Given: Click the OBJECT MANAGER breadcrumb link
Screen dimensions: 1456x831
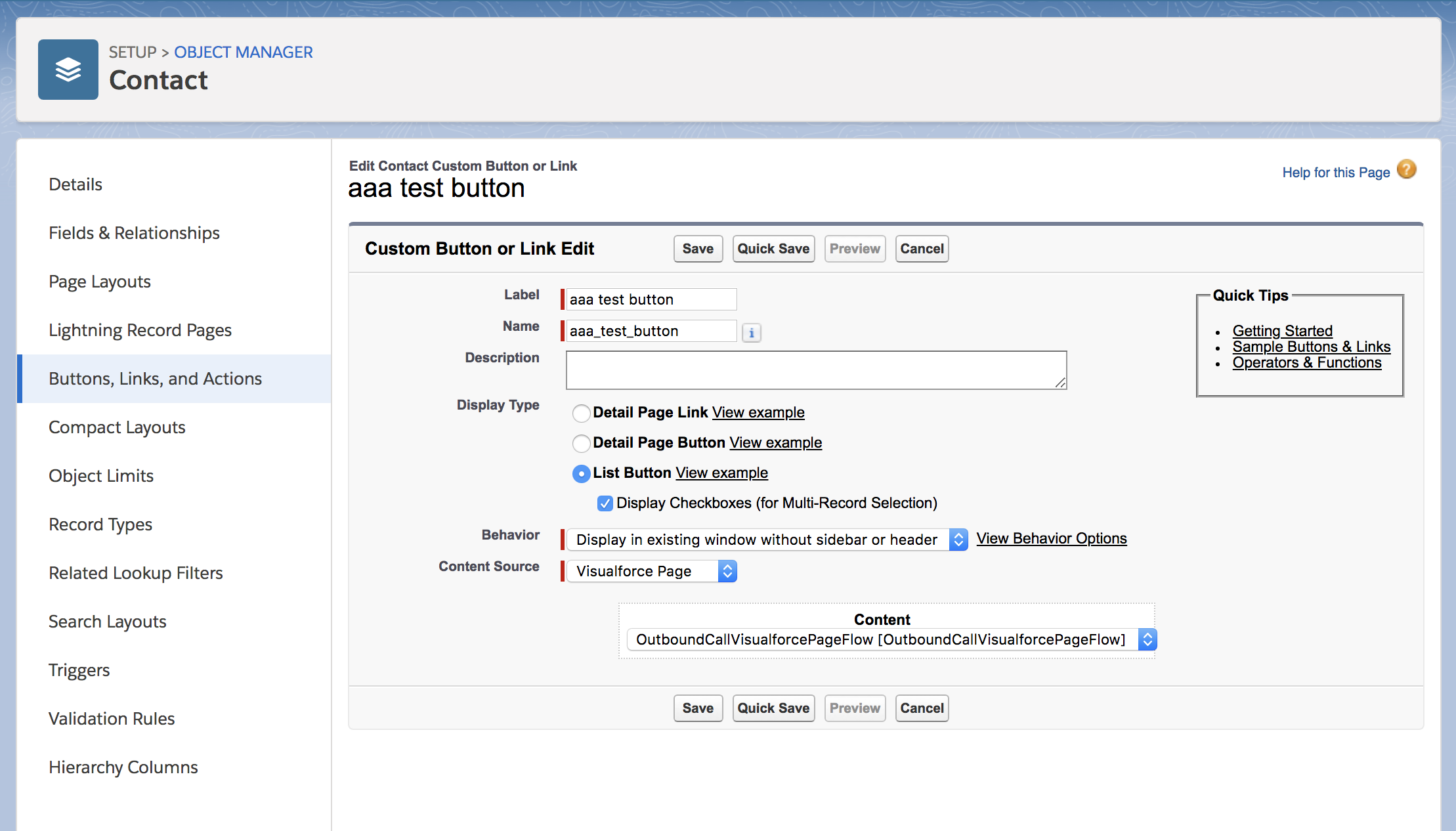Looking at the screenshot, I should (x=243, y=52).
